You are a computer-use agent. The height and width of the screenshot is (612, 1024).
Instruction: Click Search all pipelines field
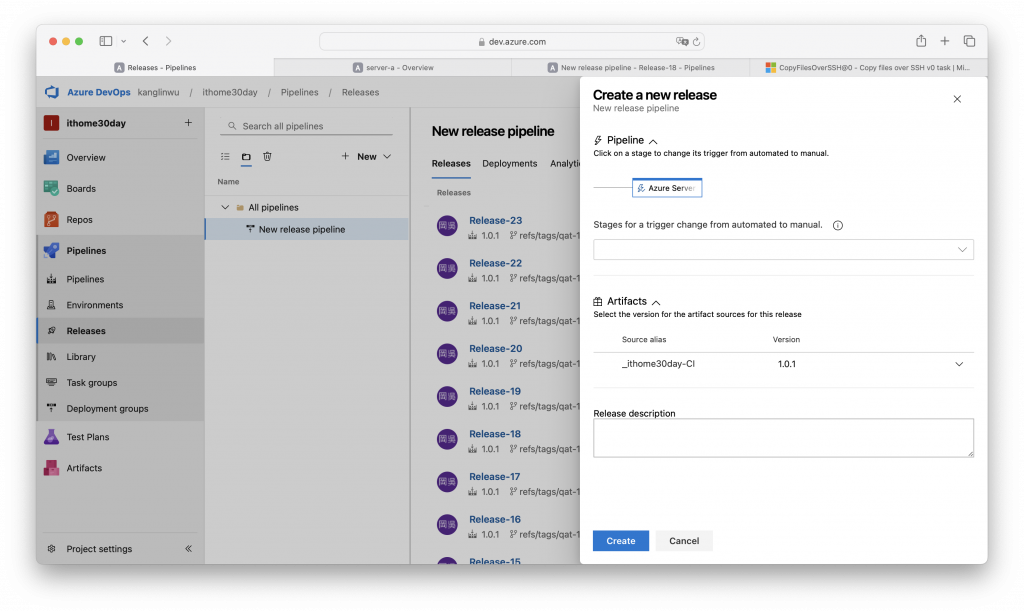tap(307, 126)
